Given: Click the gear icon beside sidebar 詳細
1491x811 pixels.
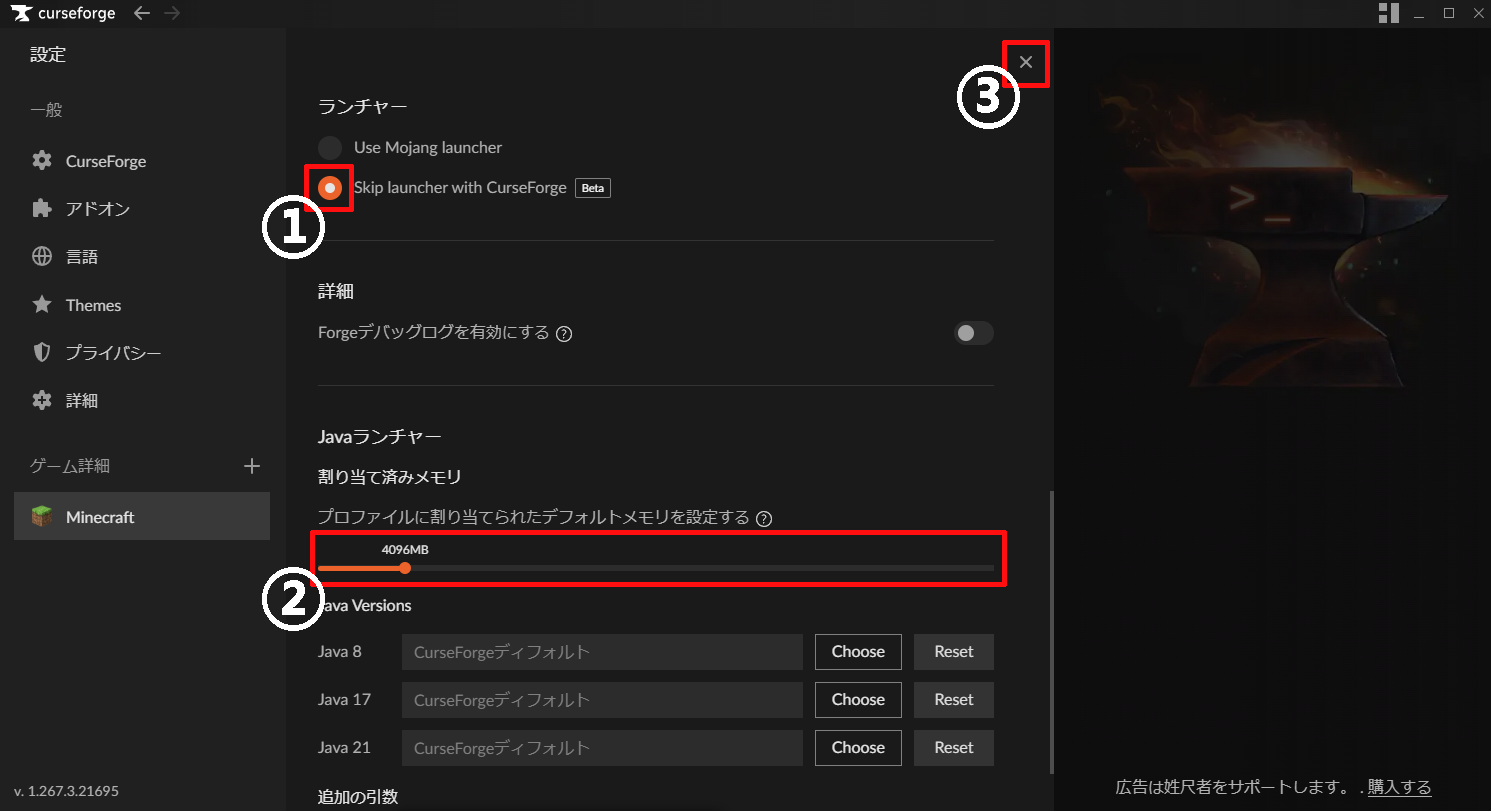Looking at the screenshot, I should point(42,401).
